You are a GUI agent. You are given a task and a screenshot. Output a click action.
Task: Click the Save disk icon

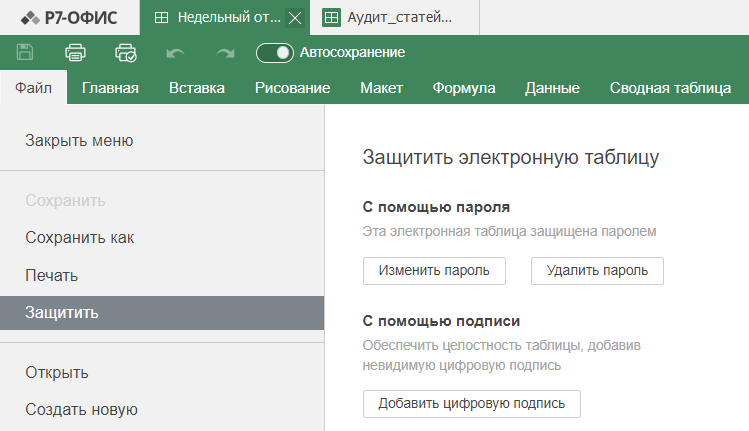(25, 52)
